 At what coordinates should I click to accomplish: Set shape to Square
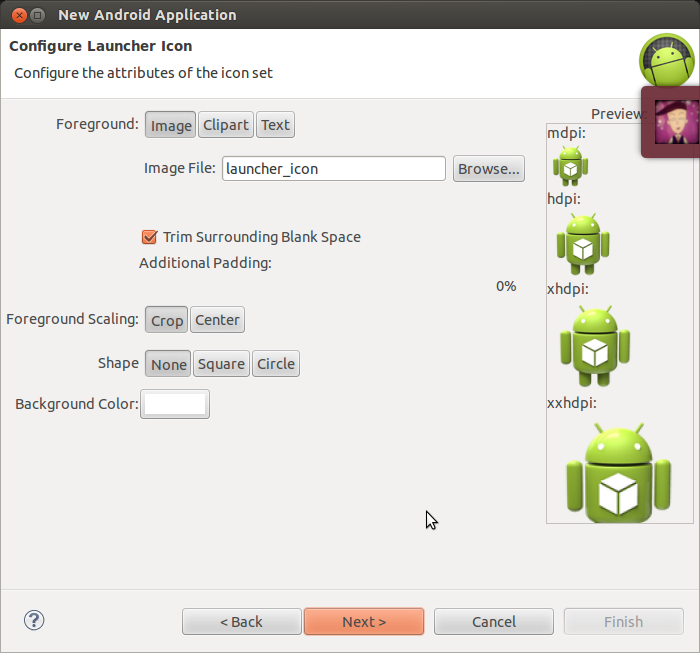(221, 364)
